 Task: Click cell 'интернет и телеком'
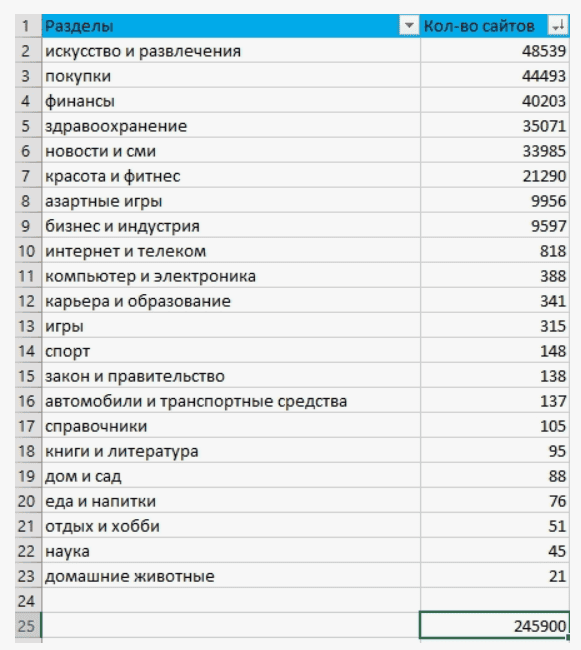(x=231, y=251)
